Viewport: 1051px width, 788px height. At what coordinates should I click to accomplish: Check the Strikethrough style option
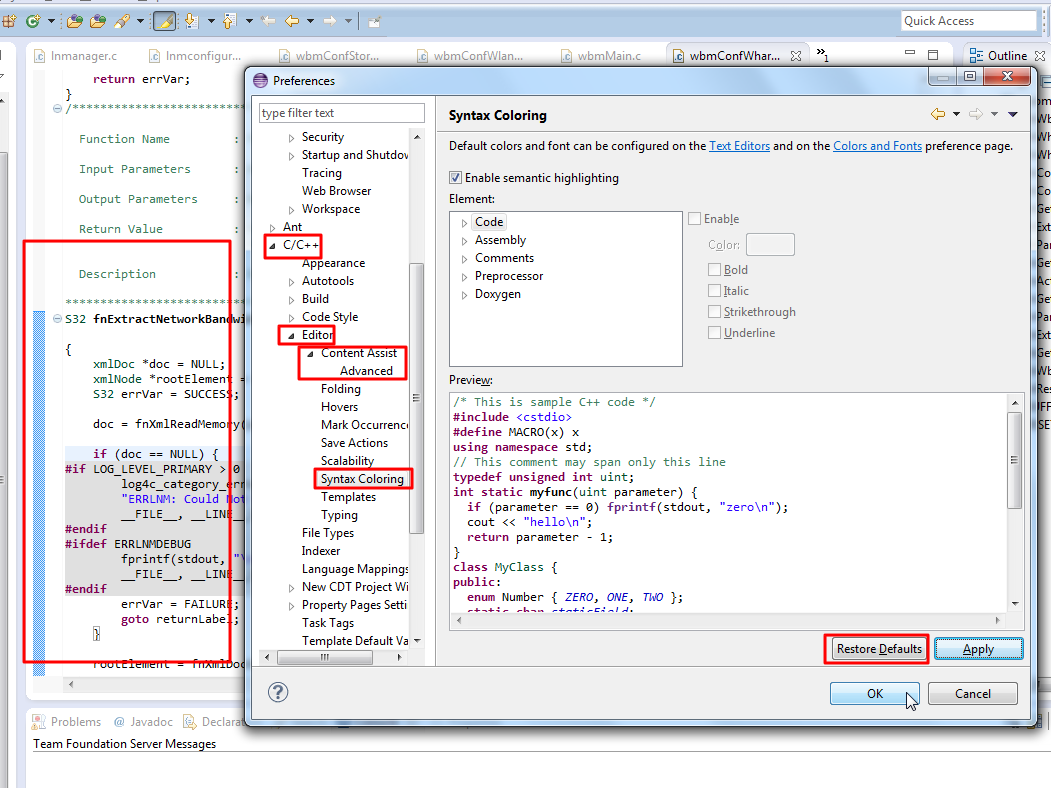pos(715,312)
